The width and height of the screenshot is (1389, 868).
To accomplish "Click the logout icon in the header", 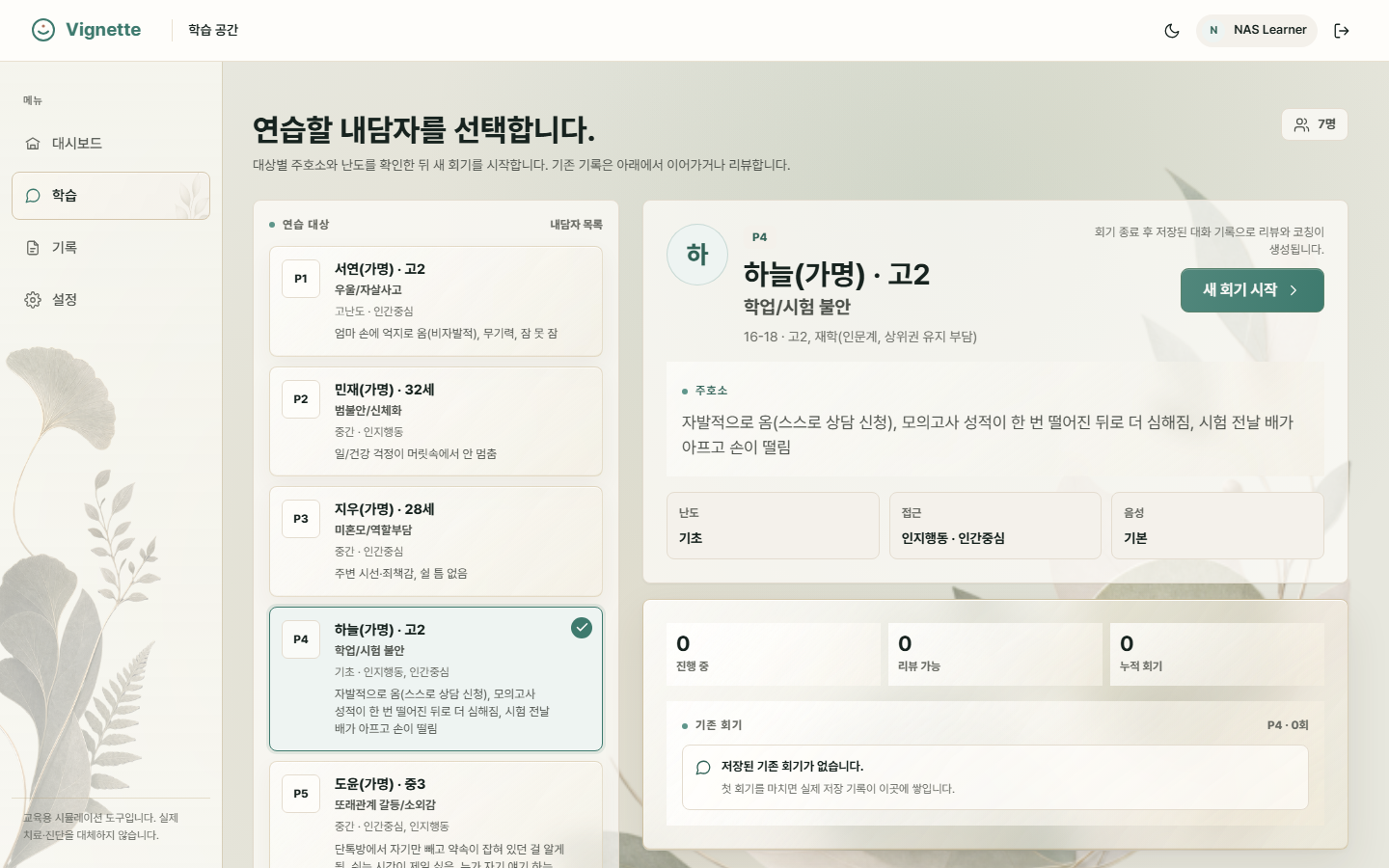I will point(1341,31).
